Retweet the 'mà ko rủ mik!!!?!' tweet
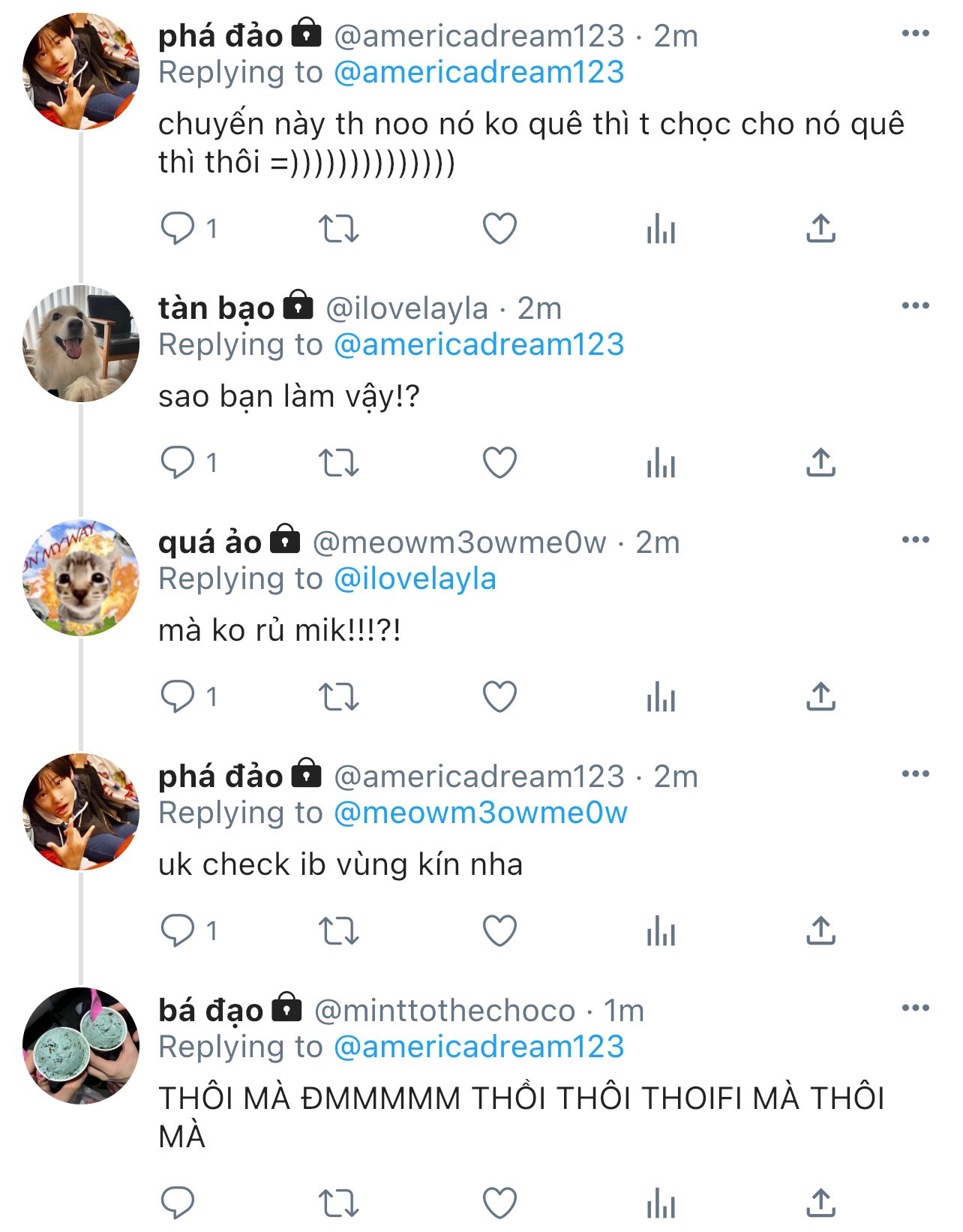 pyautogui.click(x=339, y=697)
